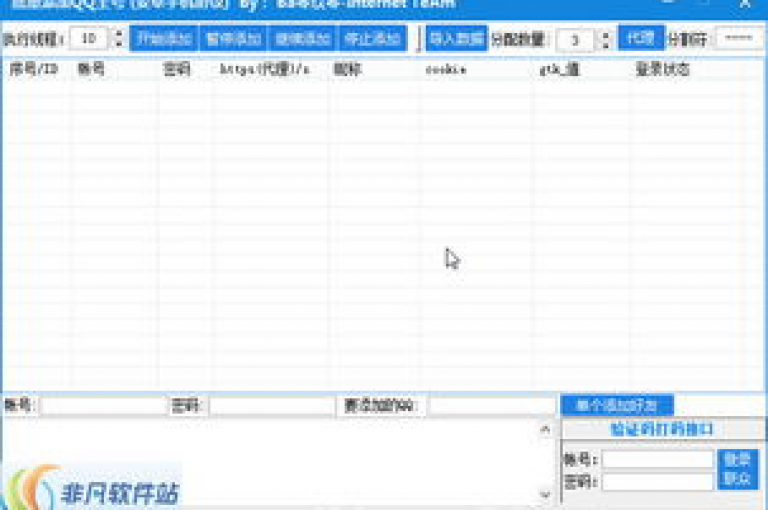Click the blue 代理 (proxy) button

click(641, 38)
